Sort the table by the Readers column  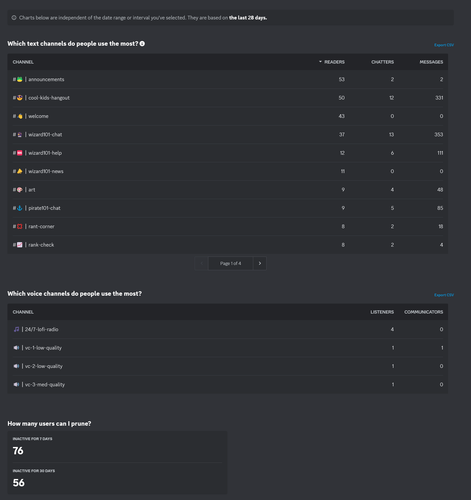pos(332,62)
